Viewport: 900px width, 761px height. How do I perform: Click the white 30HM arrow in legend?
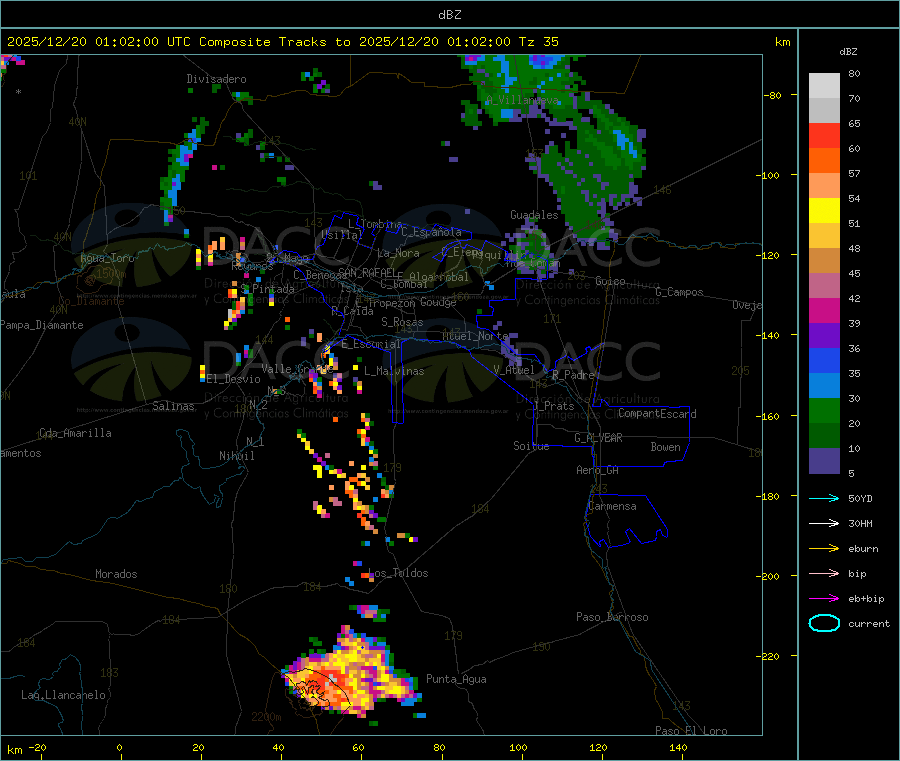tap(824, 523)
